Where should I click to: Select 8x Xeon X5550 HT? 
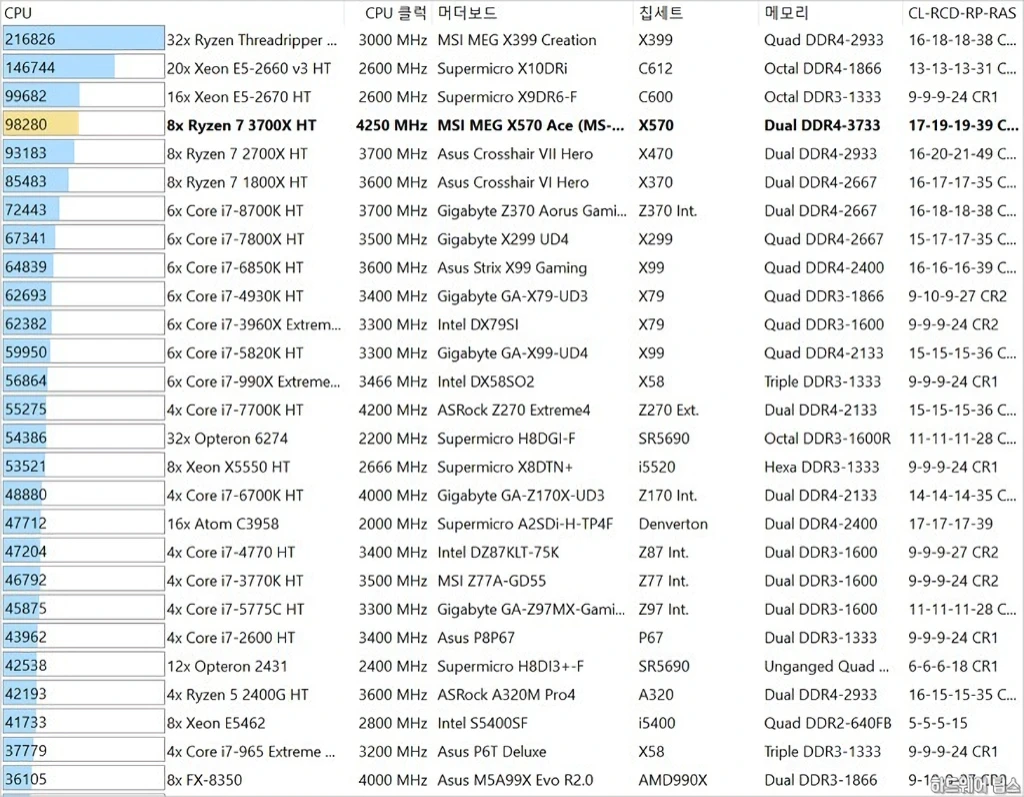click(x=229, y=467)
